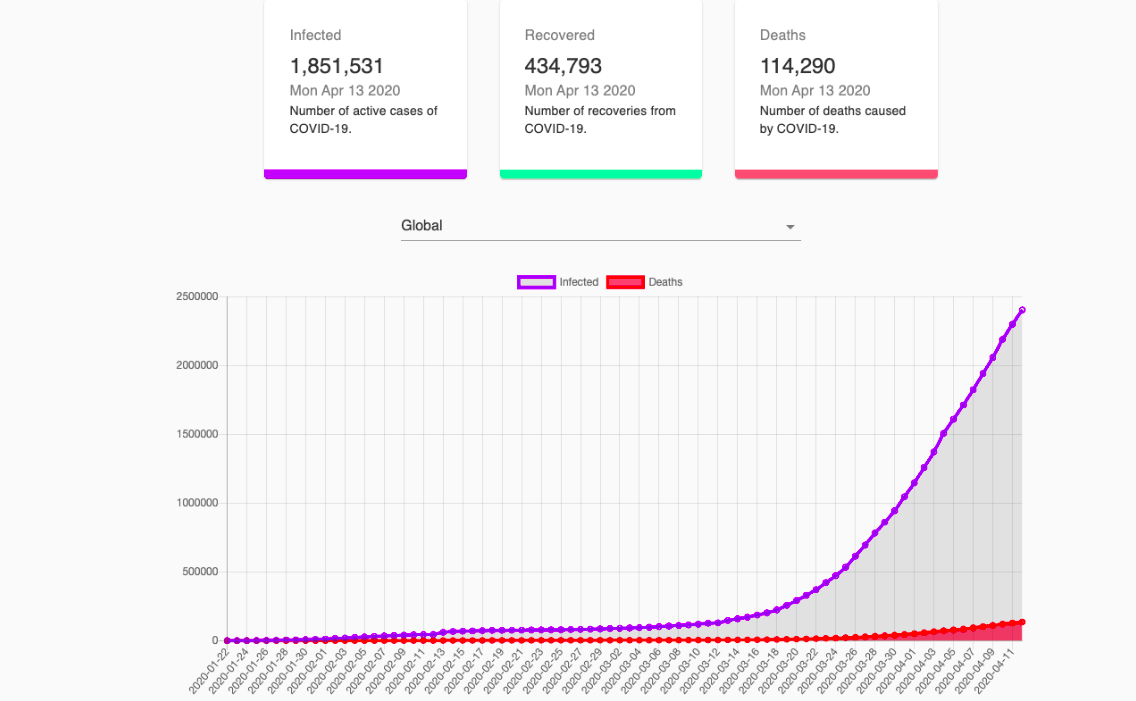
Task: Click the Infected count 1,851,531
Action: pyautogui.click(x=337, y=66)
